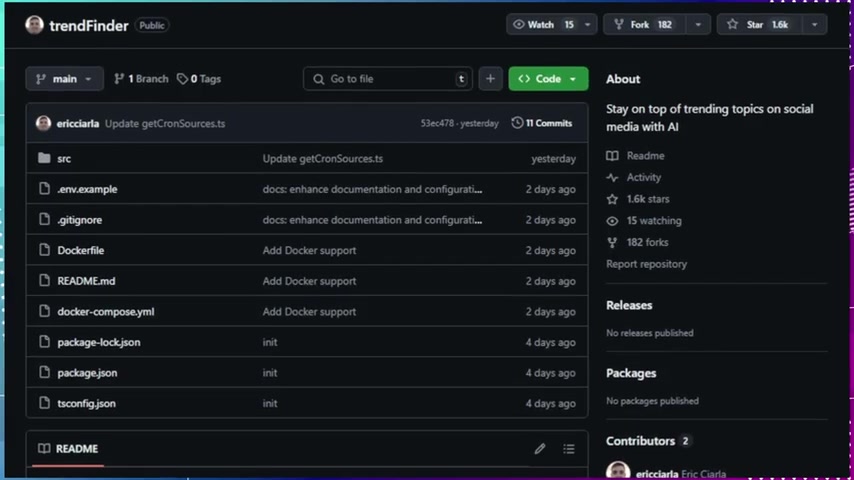Open the 1 Branch link

(142, 79)
